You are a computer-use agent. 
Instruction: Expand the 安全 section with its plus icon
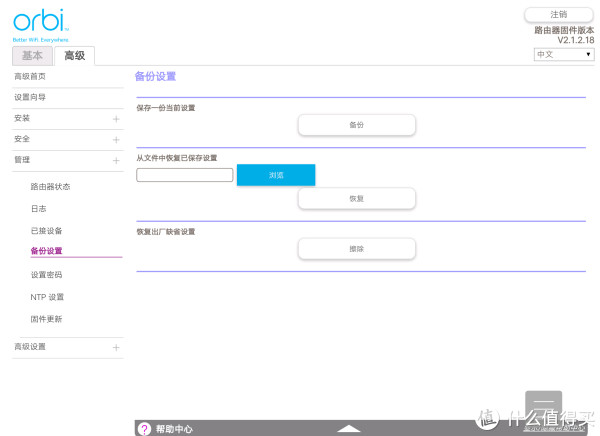pos(116,139)
